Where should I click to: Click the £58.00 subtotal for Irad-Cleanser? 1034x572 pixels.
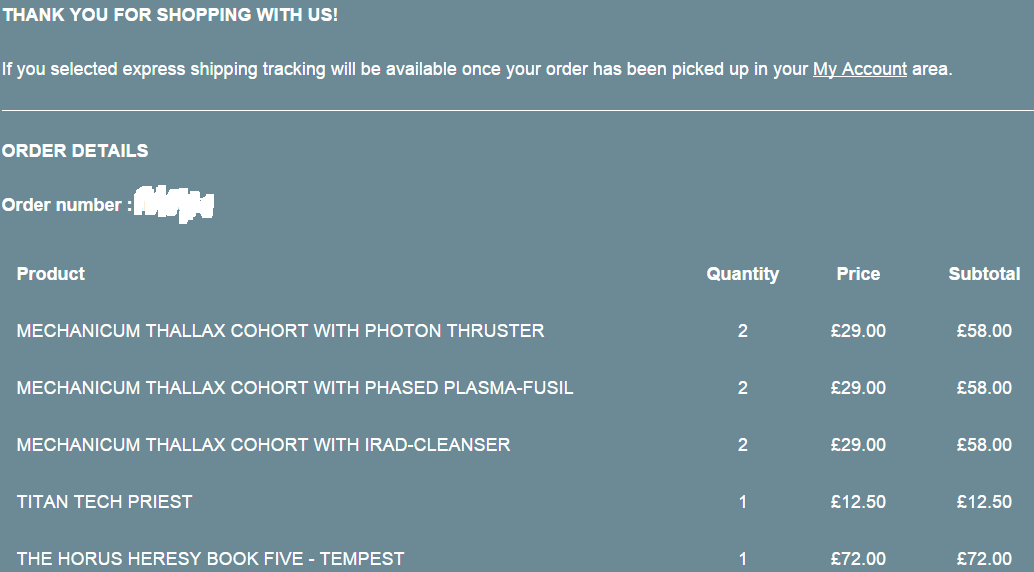click(x=984, y=445)
